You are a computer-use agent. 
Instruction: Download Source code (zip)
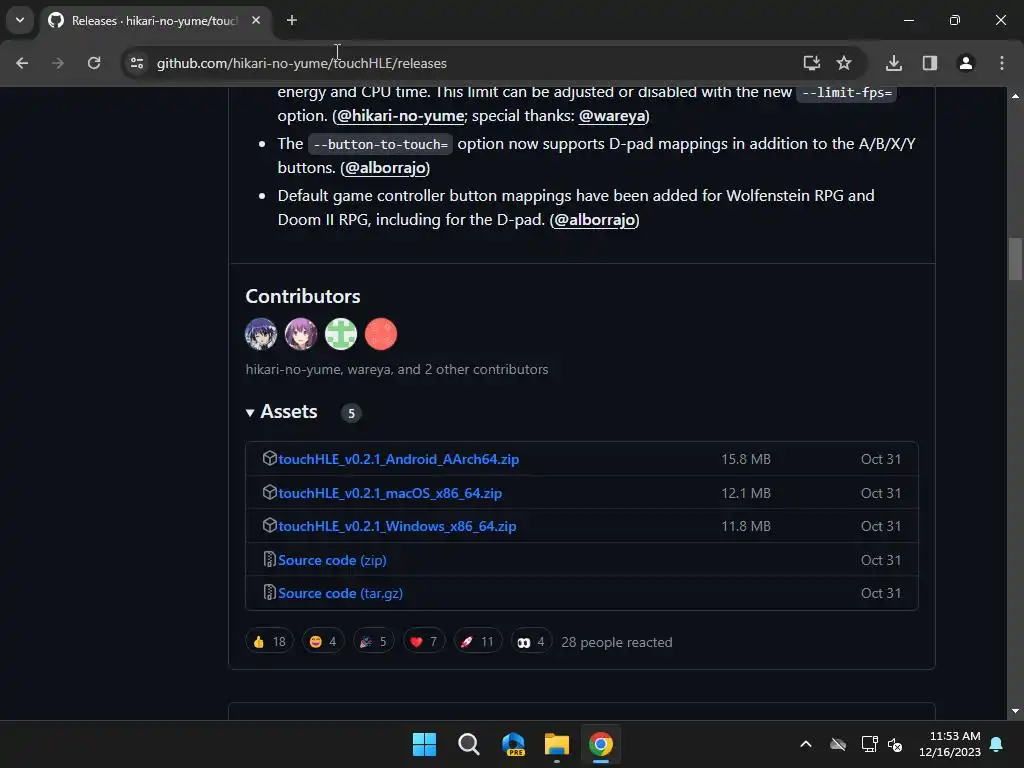(332, 560)
